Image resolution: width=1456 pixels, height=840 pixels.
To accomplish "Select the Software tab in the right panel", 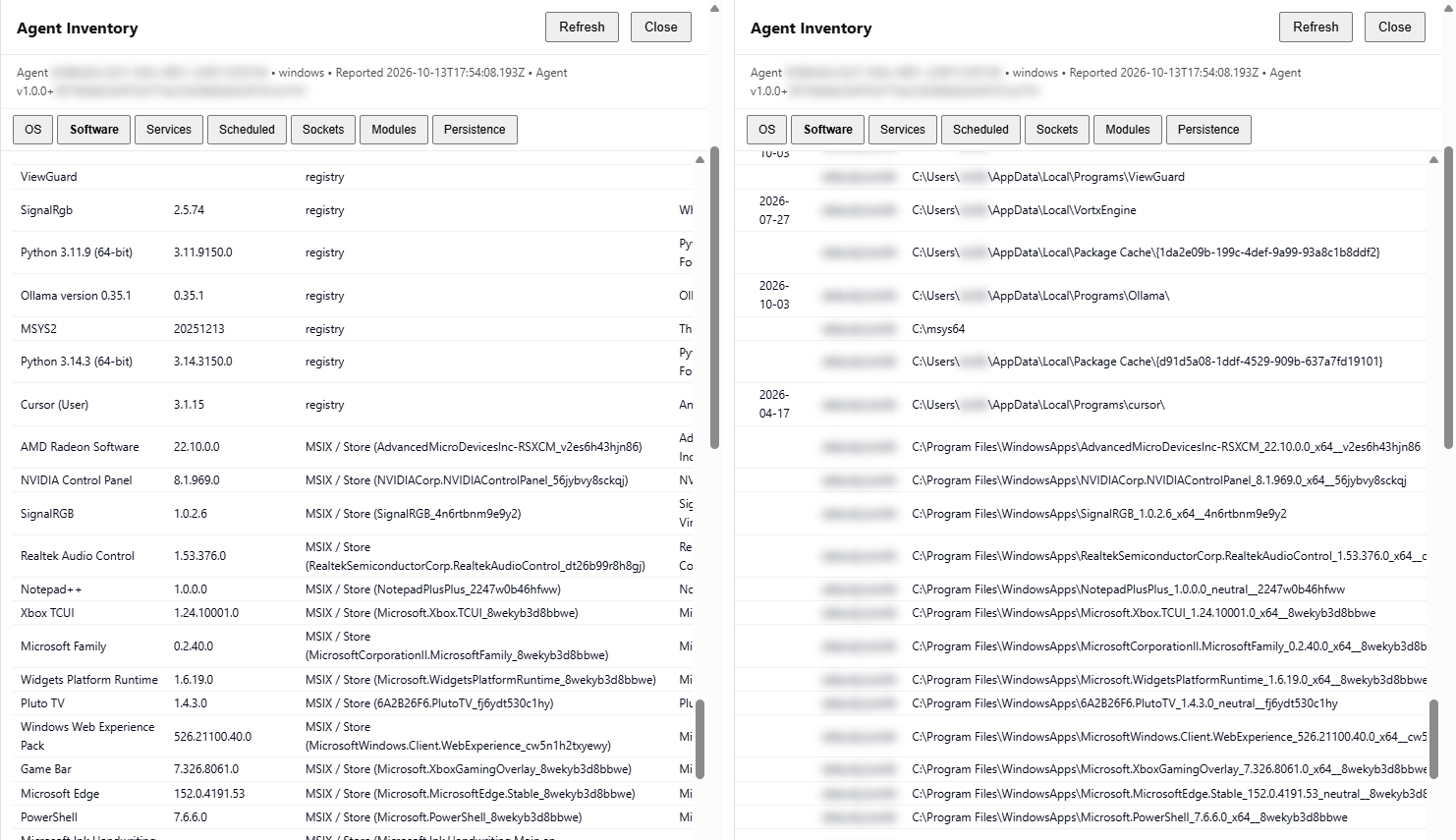I will point(828,130).
